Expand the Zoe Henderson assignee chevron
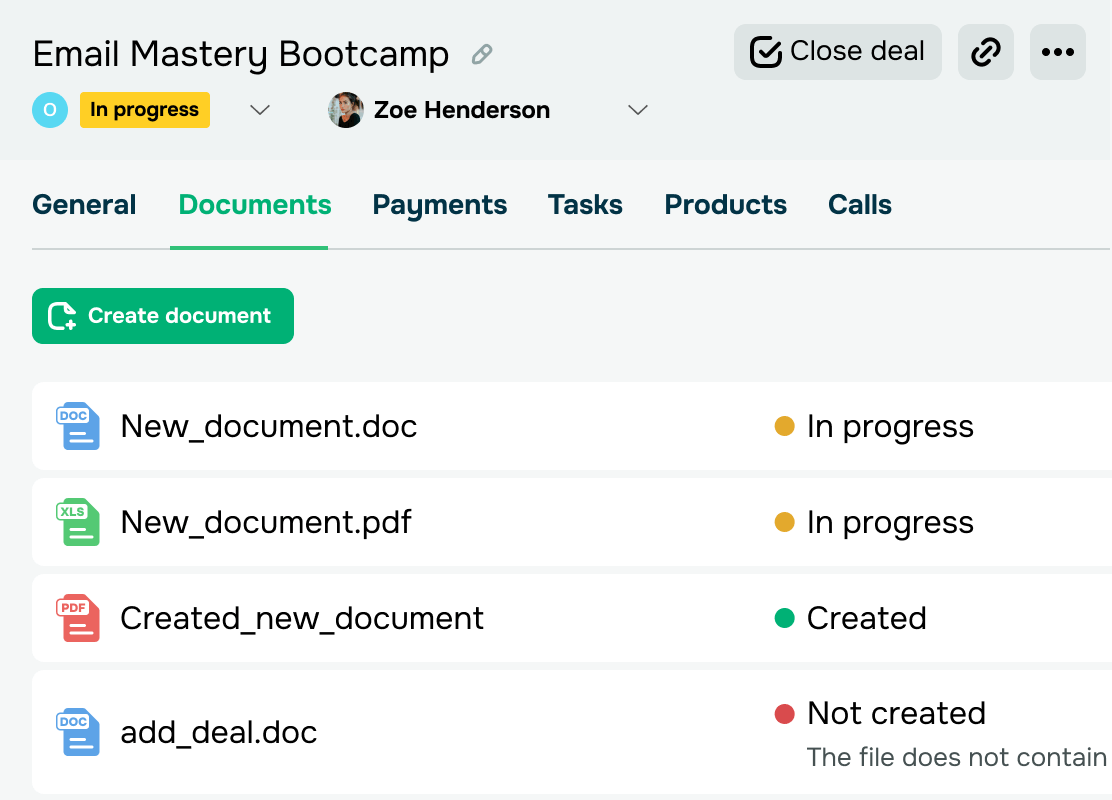Image resolution: width=1112 pixels, height=800 pixels. tap(638, 110)
